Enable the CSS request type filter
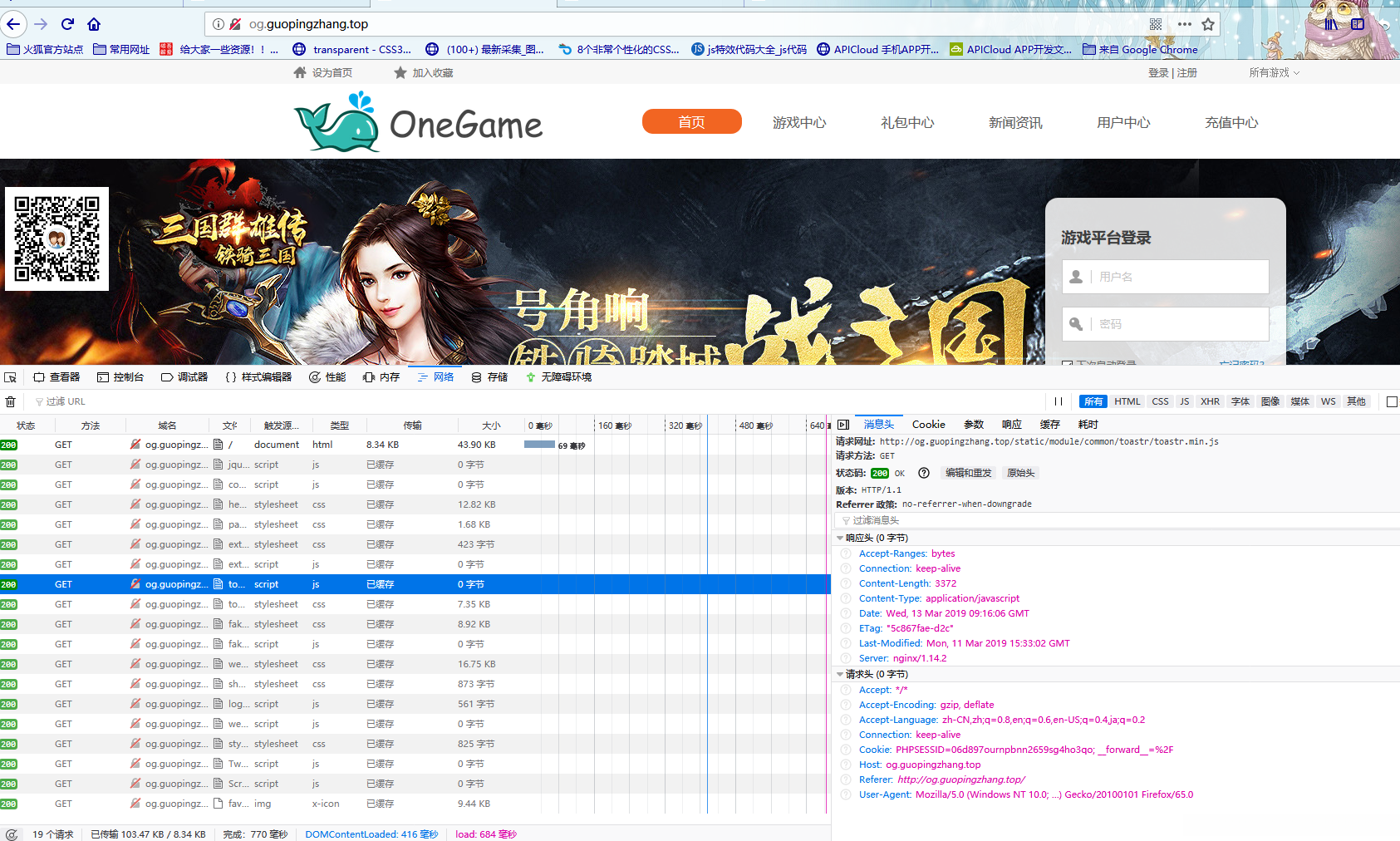The image size is (1400, 841). coord(1160,401)
